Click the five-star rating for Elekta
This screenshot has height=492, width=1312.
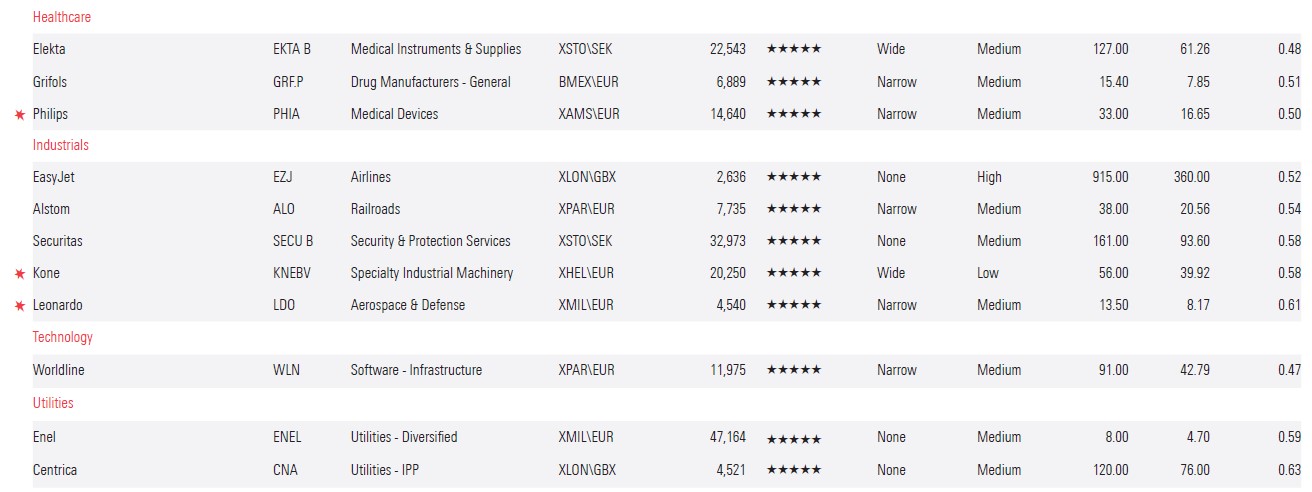pyautogui.click(x=793, y=49)
